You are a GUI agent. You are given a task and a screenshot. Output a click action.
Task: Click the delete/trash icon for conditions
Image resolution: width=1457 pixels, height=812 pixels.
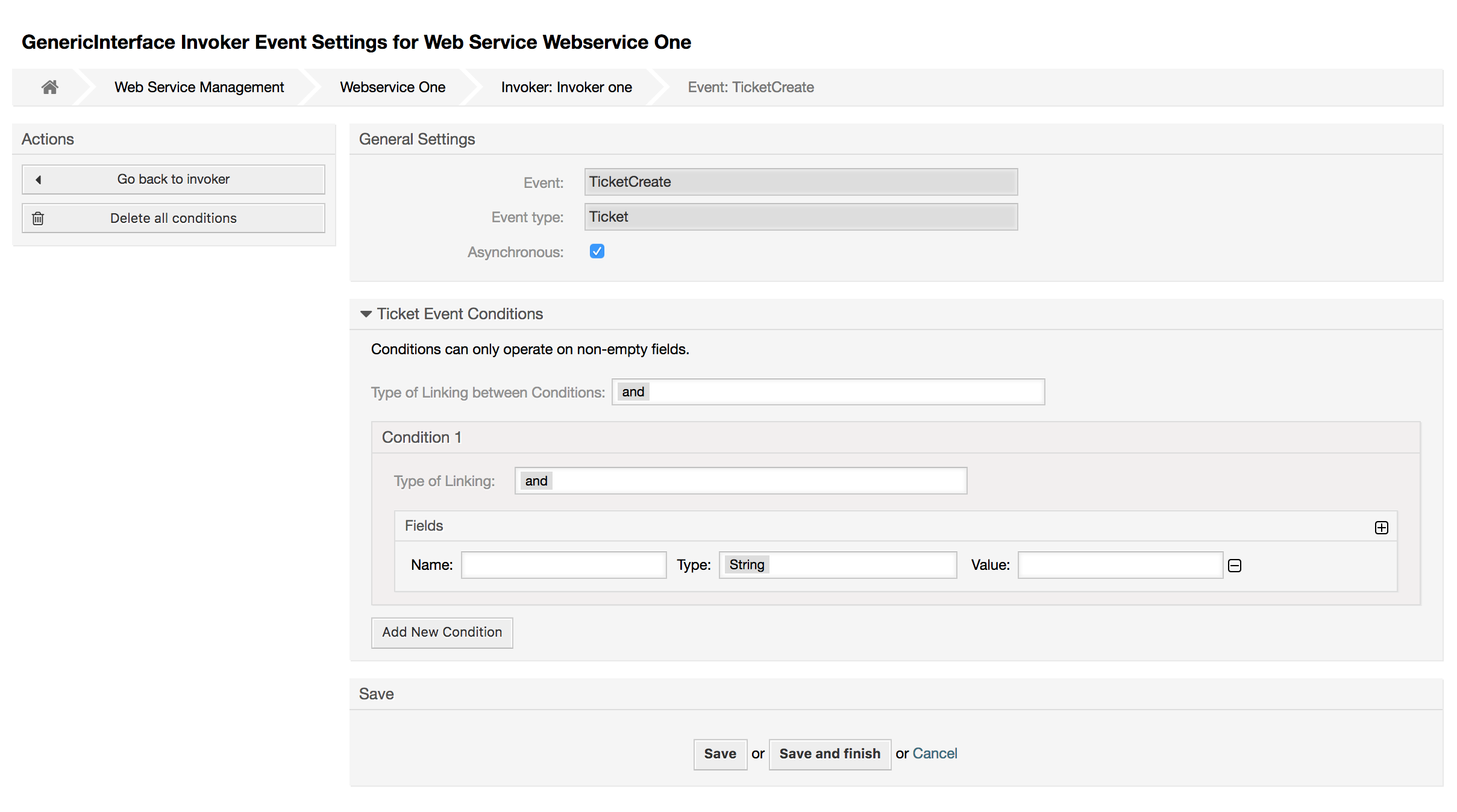coord(37,218)
